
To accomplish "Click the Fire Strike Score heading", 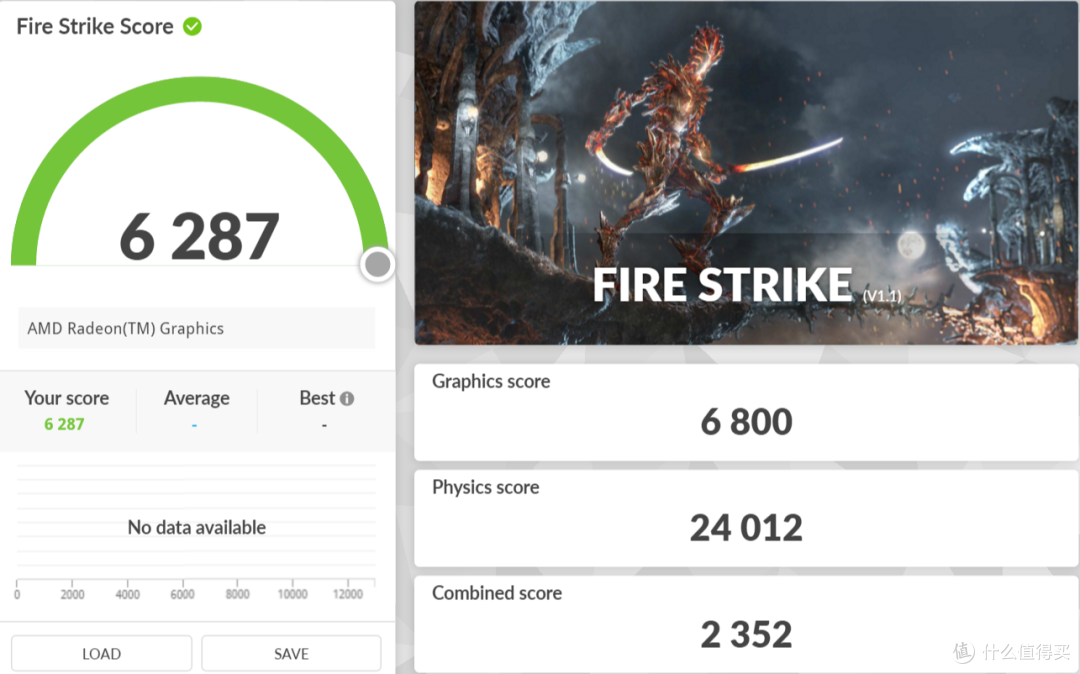I will [x=95, y=26].
